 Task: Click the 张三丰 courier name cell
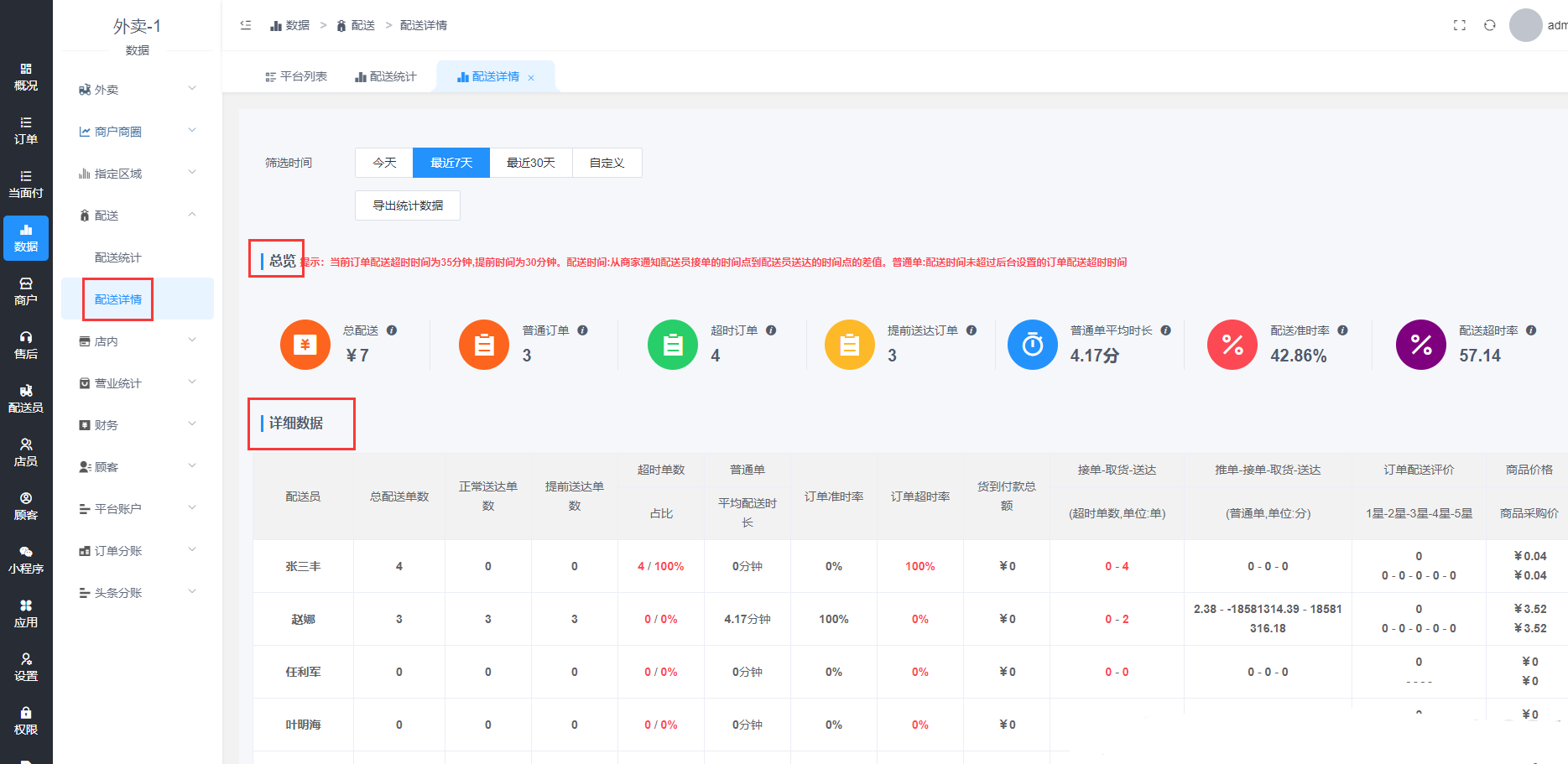pyautogui.click(x=303, y=566)
